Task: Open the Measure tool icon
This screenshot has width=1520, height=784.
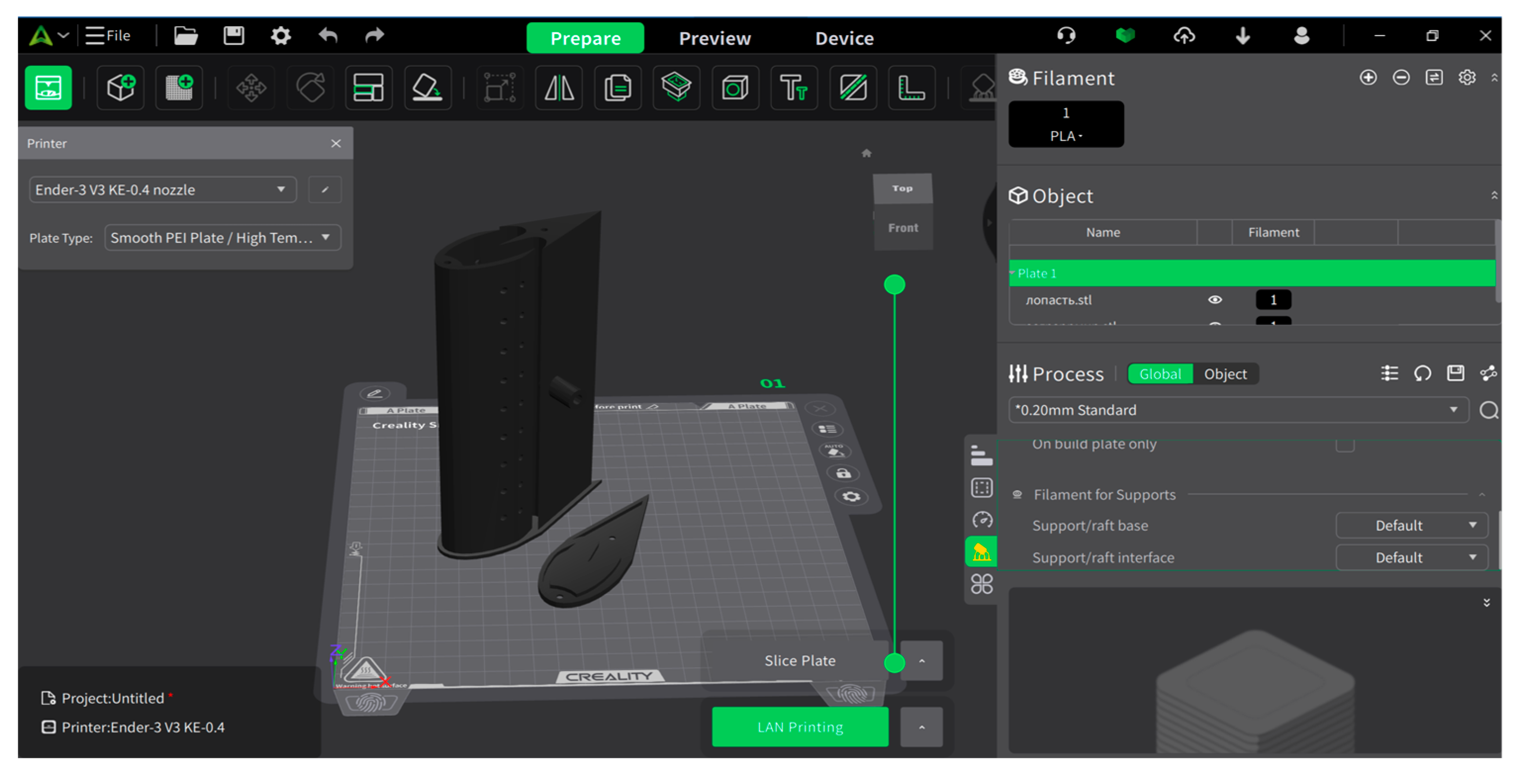Action: pos(911,88)
